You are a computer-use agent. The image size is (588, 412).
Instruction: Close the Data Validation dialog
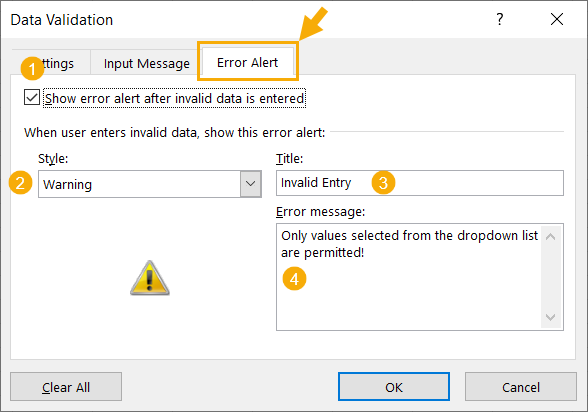pos(557,19)
